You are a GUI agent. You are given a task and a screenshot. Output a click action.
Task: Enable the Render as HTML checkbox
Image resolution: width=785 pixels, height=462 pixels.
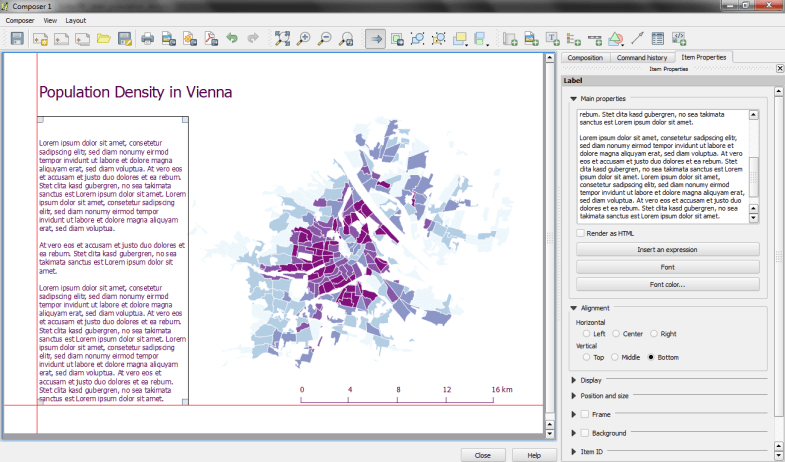pos(581,233)
